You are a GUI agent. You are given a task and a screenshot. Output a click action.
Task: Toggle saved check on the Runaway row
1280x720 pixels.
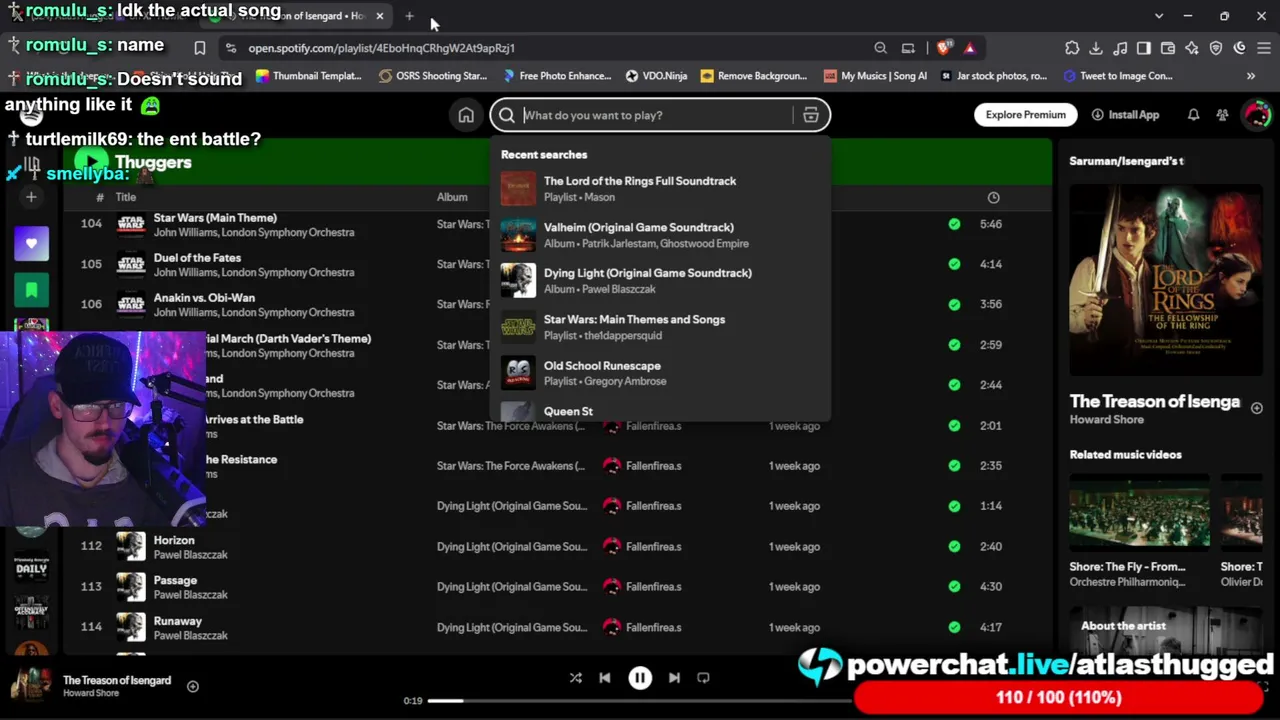[954, 628]
